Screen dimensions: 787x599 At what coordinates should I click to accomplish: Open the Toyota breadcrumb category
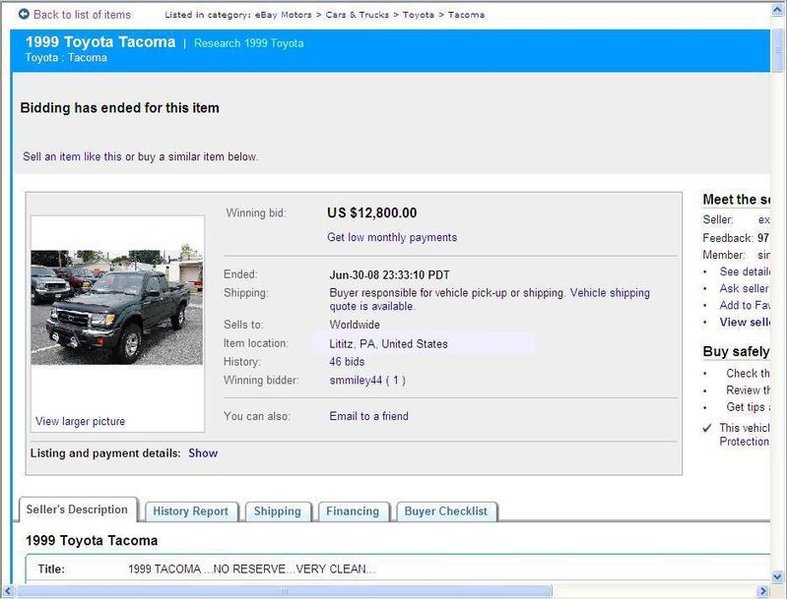click(418, 15)
